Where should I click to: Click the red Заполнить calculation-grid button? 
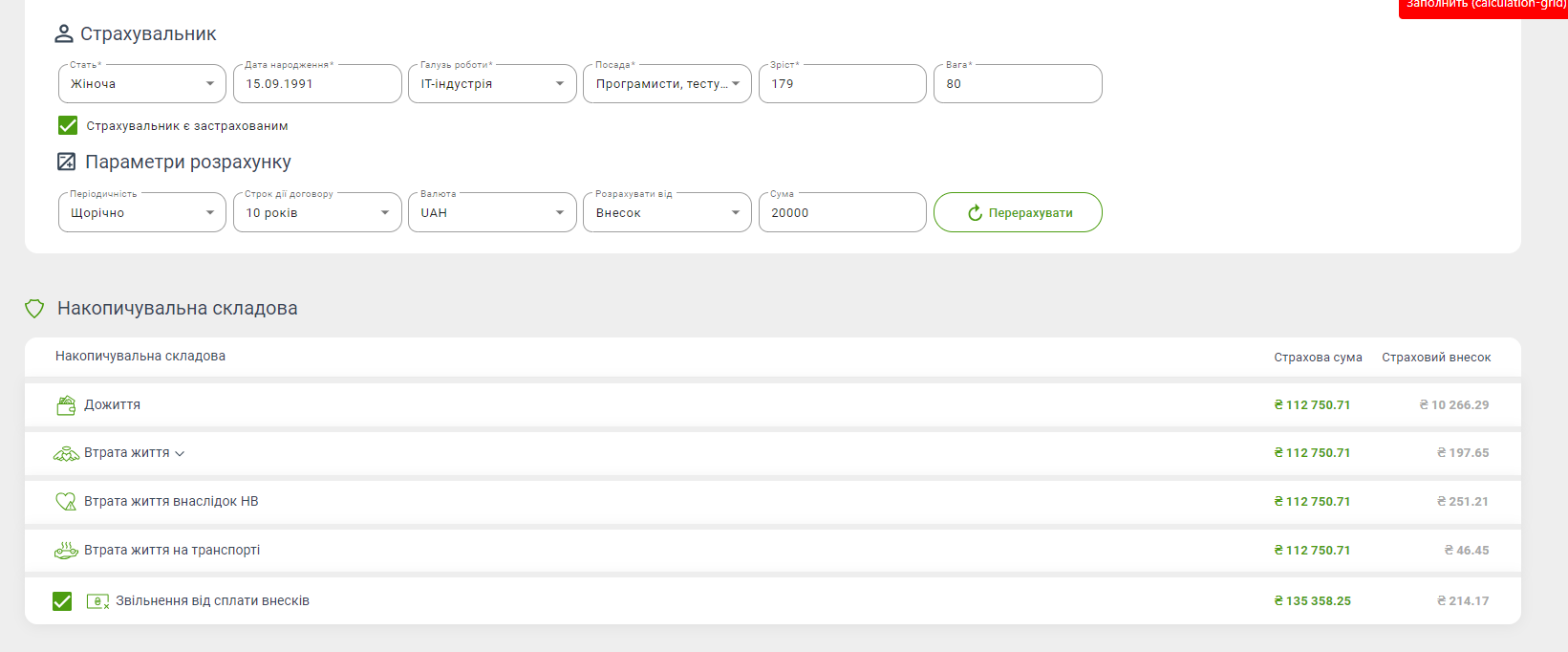[x=1484, y=6]
